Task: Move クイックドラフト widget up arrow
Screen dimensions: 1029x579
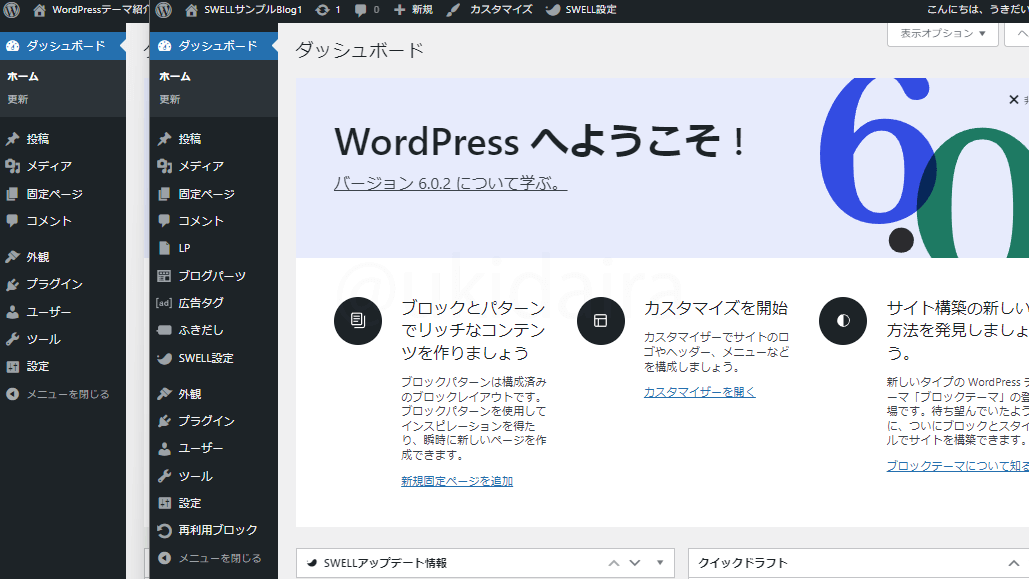Action: (1014, 563)
